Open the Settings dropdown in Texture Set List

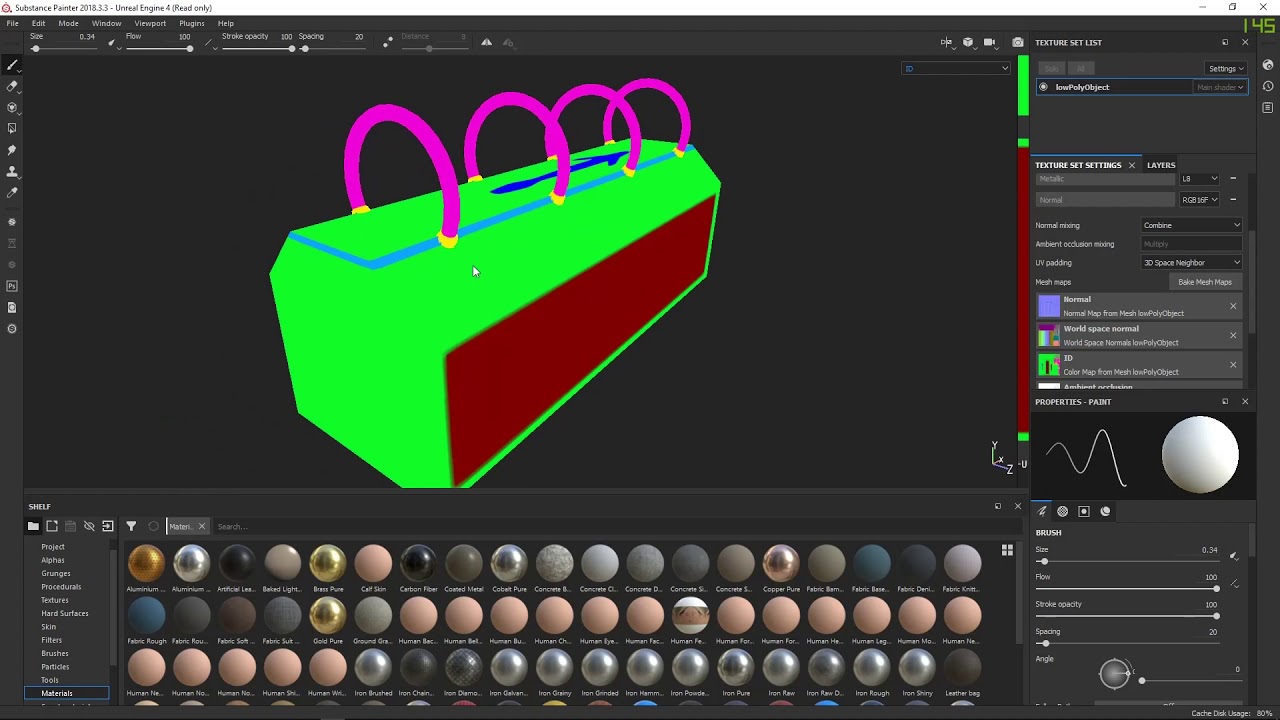[1226, 69]
